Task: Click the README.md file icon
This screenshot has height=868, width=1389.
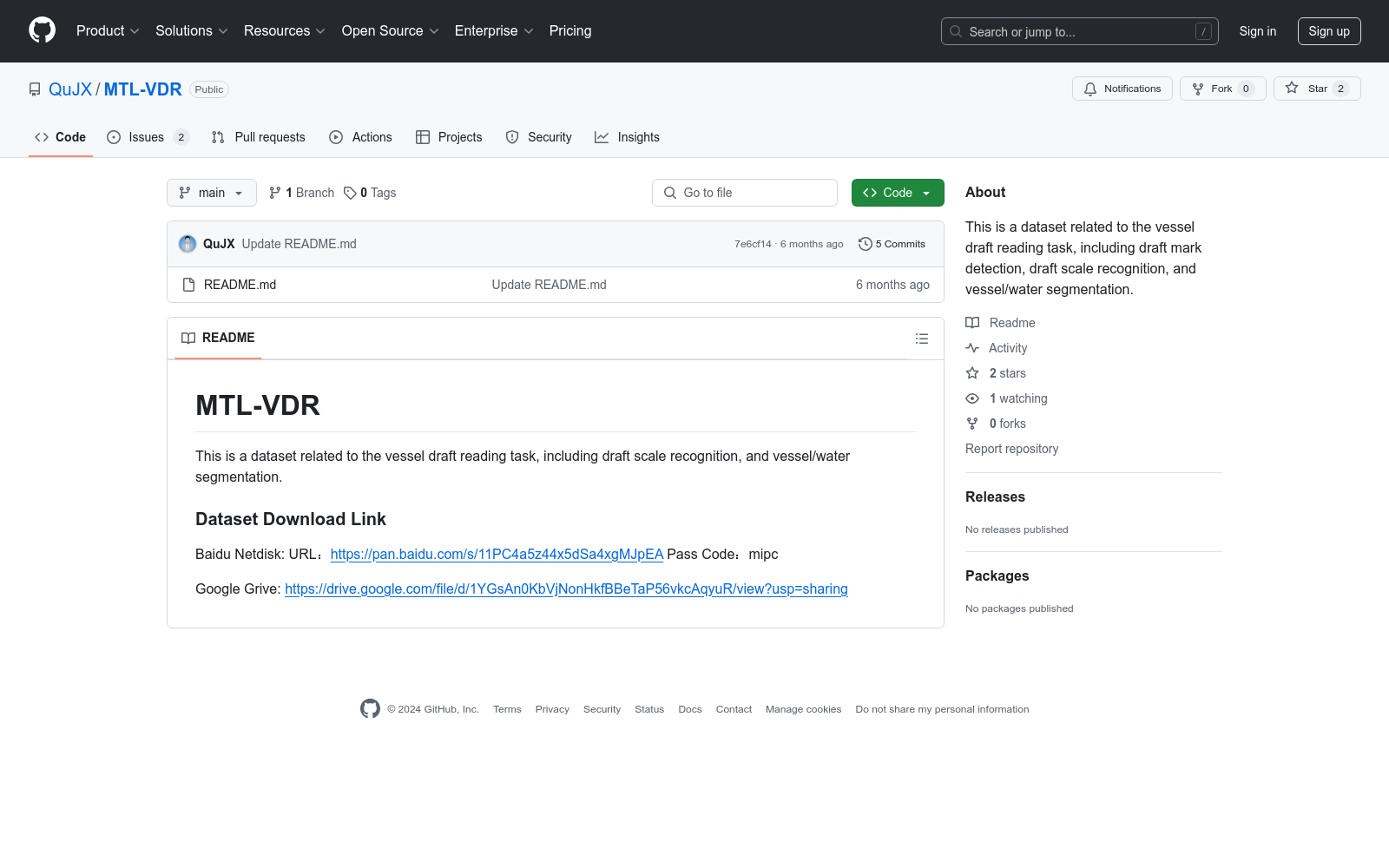Action: pyautogui.click(x=188, y=285)
